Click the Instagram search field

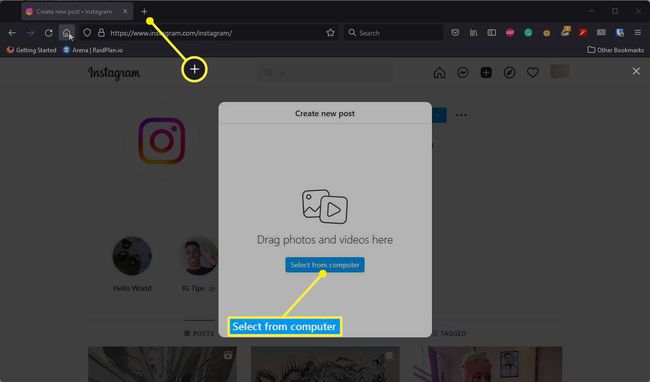tap(325, 73)
